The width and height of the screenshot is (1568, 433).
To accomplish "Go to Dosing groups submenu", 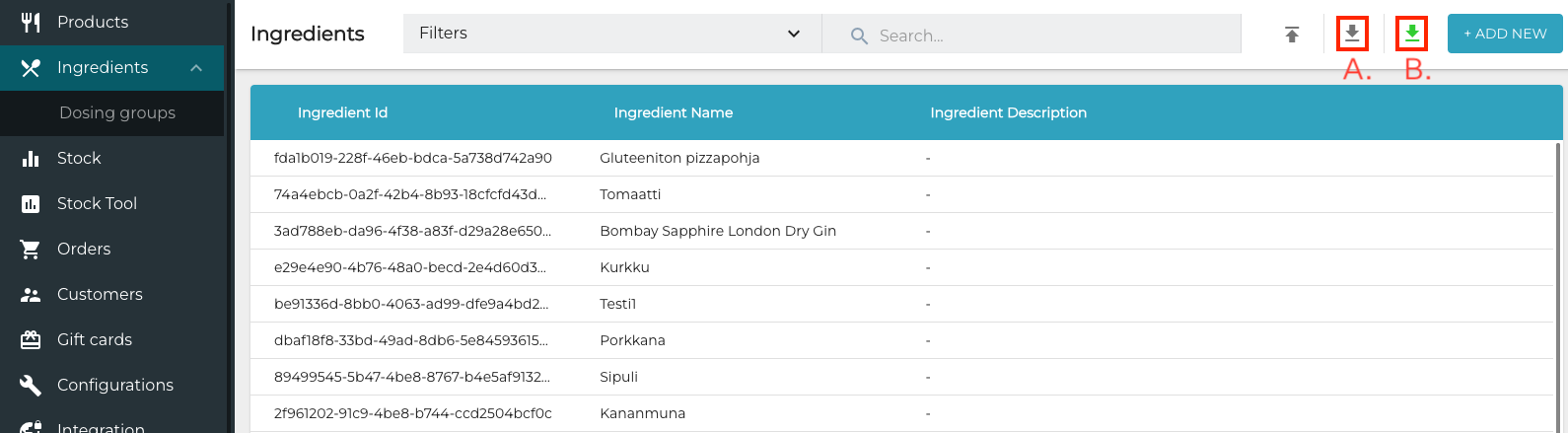I will click(117, 112).
